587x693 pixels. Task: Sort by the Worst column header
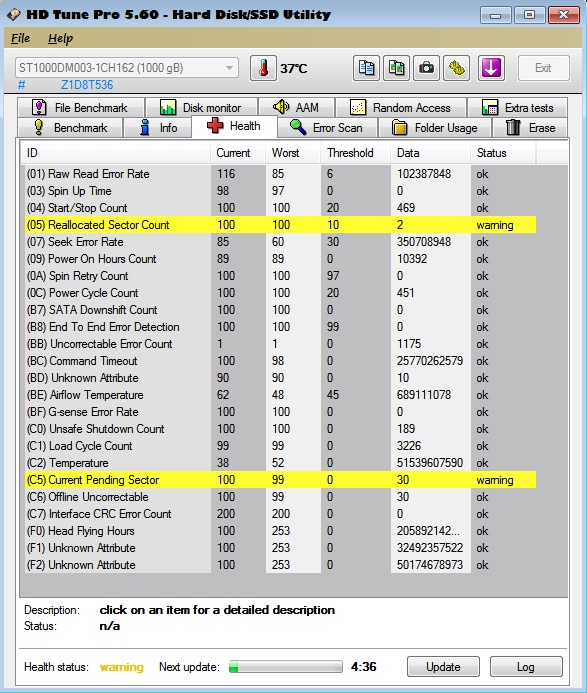pos(293,153)
